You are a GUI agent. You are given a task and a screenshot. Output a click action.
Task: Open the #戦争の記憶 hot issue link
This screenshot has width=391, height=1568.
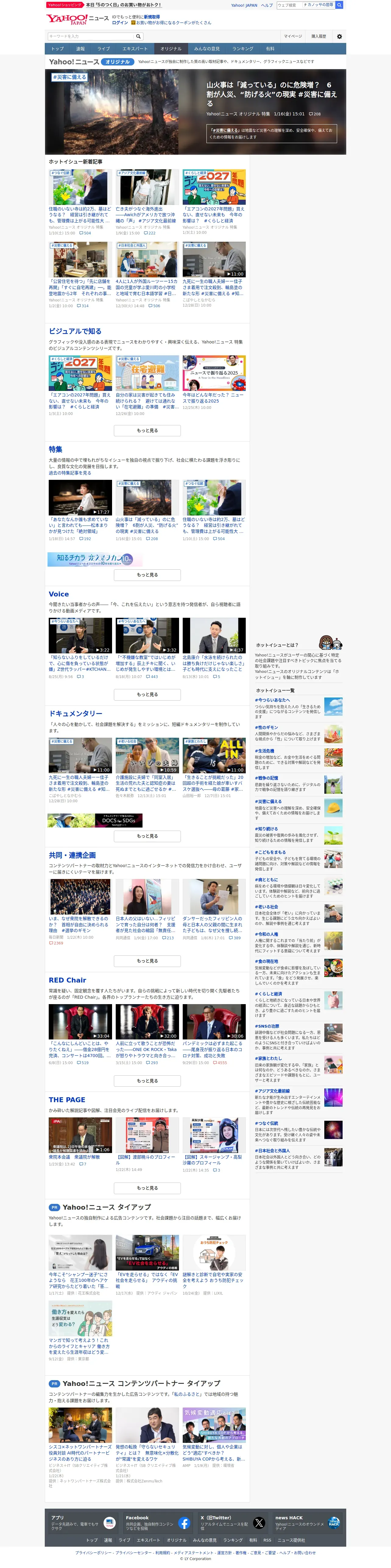266,778
